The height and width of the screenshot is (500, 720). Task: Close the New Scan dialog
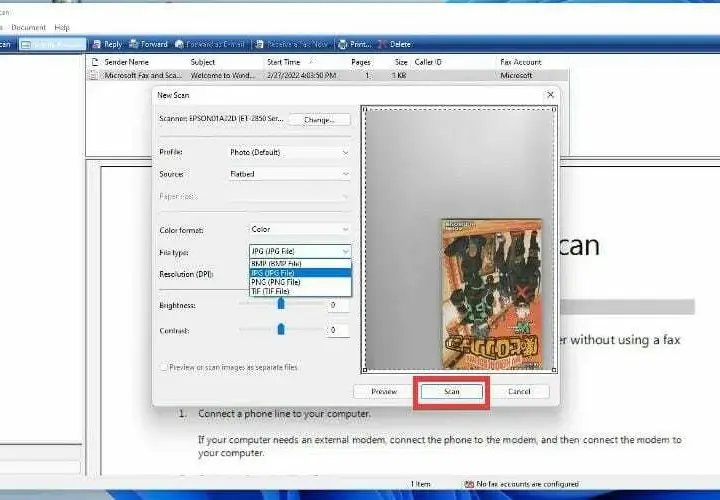[x=550, y=95]
